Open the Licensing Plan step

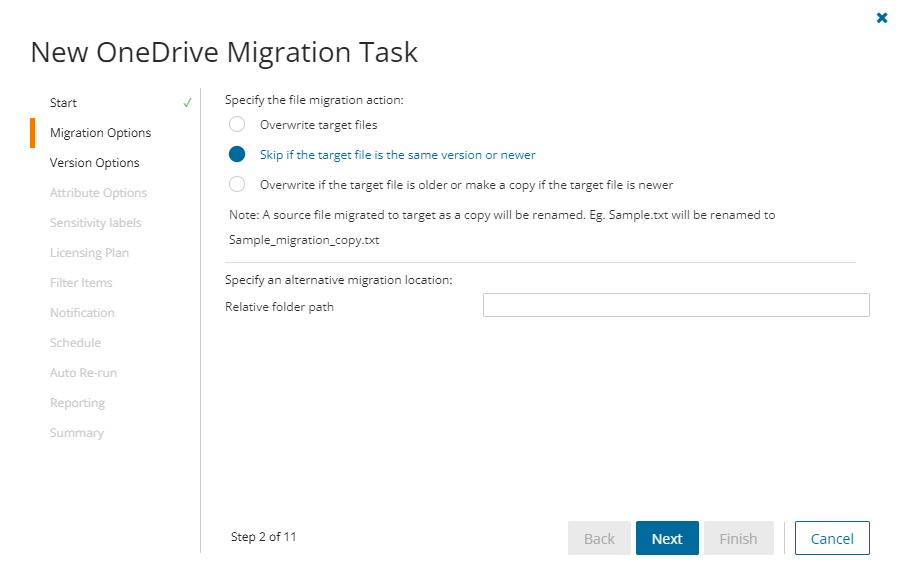pos(89,253)
